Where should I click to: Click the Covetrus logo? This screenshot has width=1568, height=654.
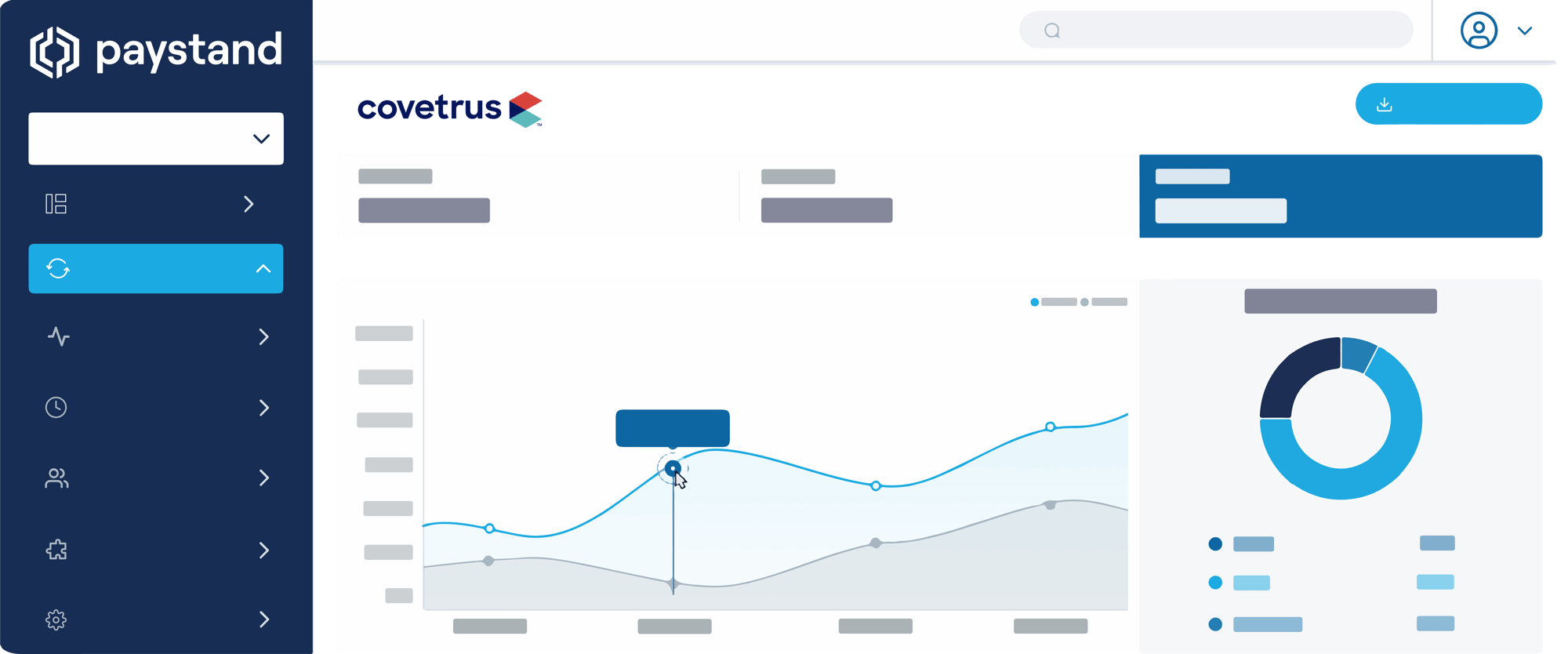click(x=450, y=109)
